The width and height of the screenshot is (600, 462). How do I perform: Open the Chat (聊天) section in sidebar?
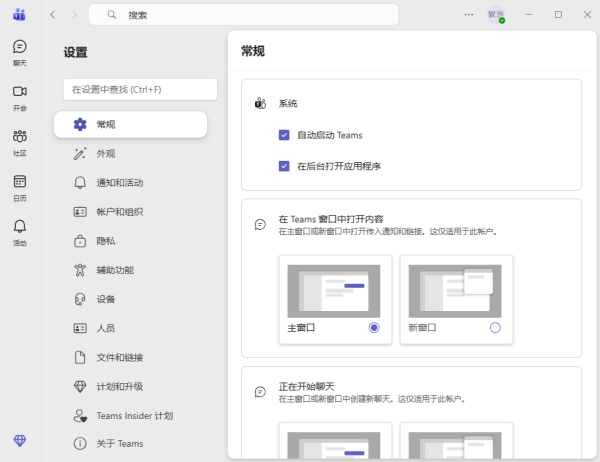20,53
